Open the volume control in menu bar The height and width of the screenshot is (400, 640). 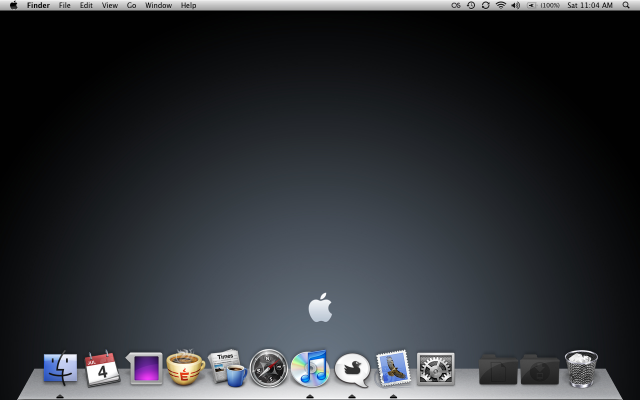click(x=516, y=5)
